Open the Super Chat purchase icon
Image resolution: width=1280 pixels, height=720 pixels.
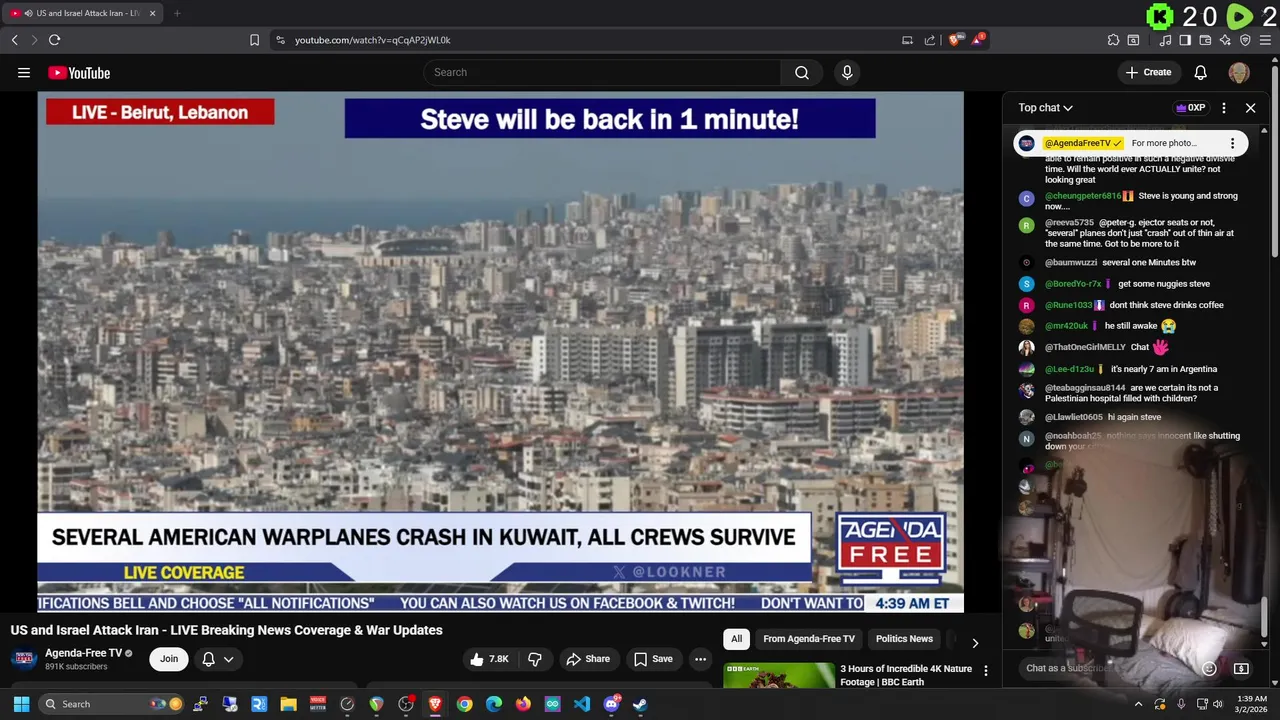[x=1241, y=668]
